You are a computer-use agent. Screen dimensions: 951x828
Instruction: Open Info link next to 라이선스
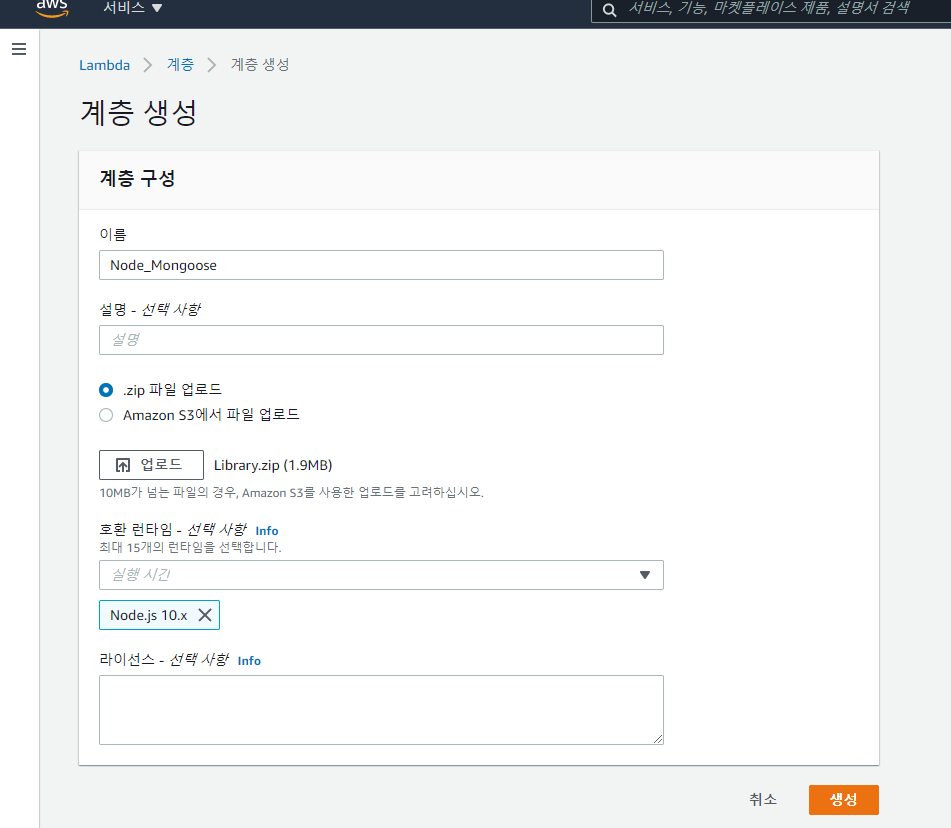249,661
